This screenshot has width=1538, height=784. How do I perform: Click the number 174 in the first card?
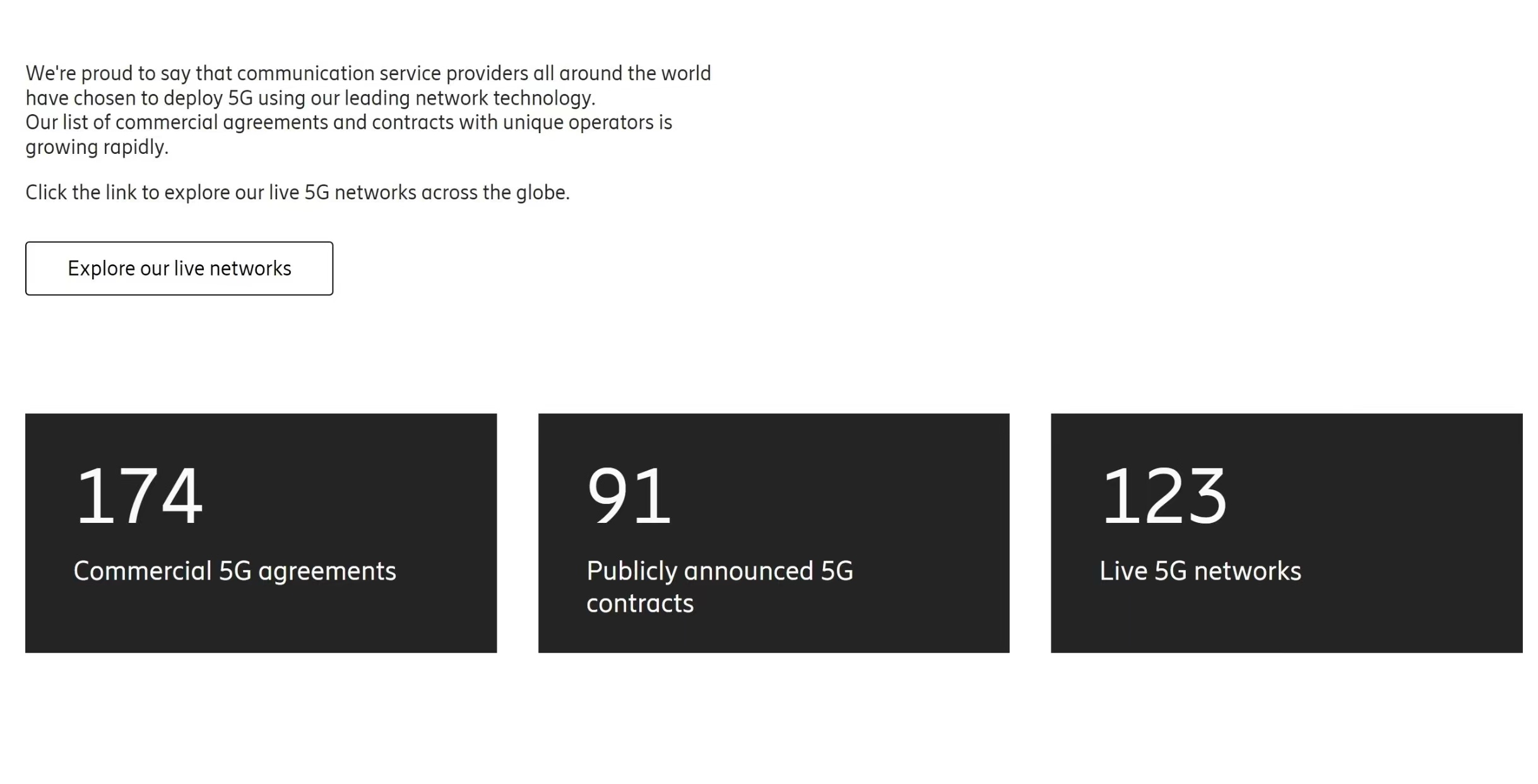pos(139,495)
